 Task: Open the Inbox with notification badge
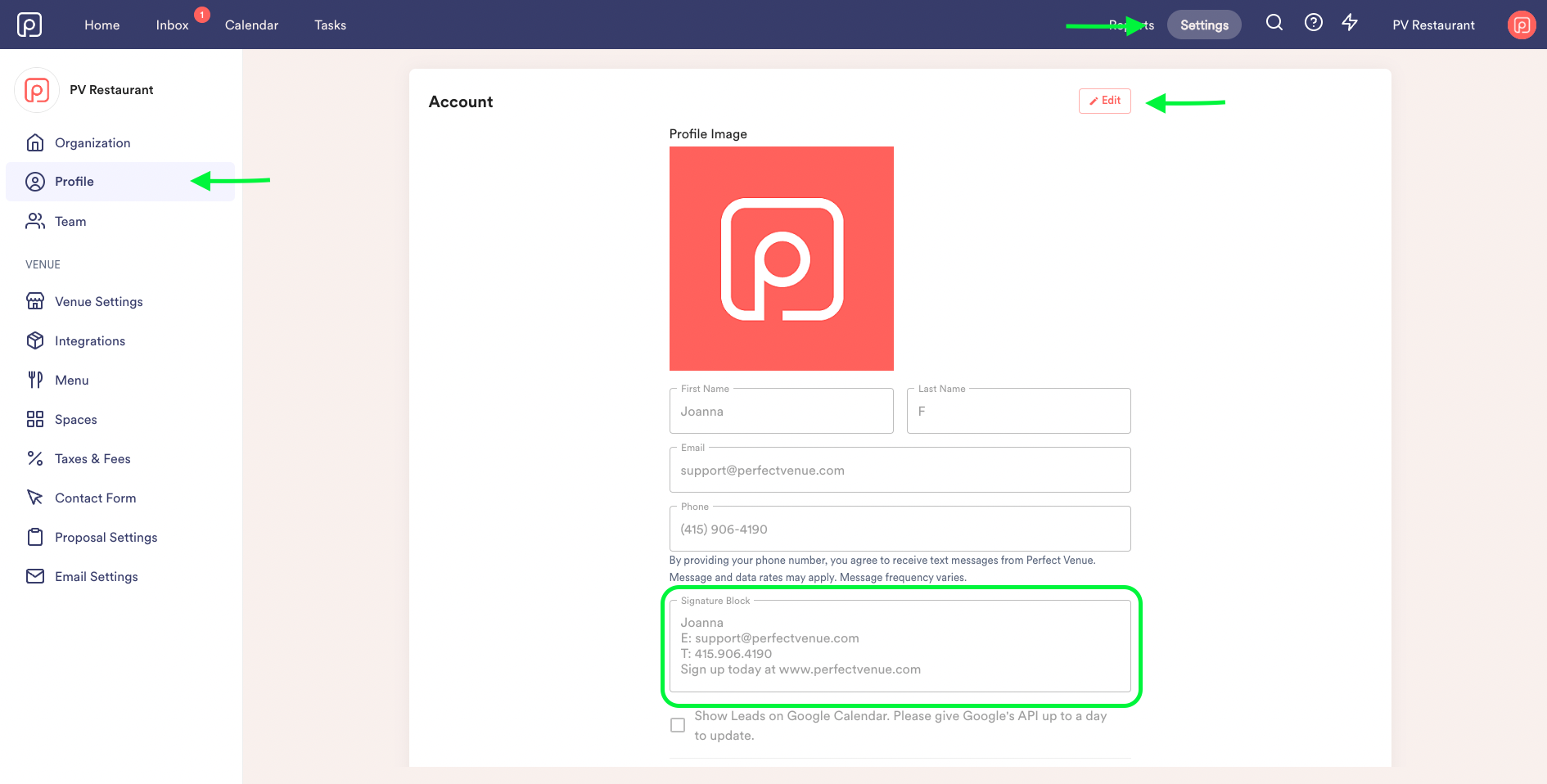[171, 25]
